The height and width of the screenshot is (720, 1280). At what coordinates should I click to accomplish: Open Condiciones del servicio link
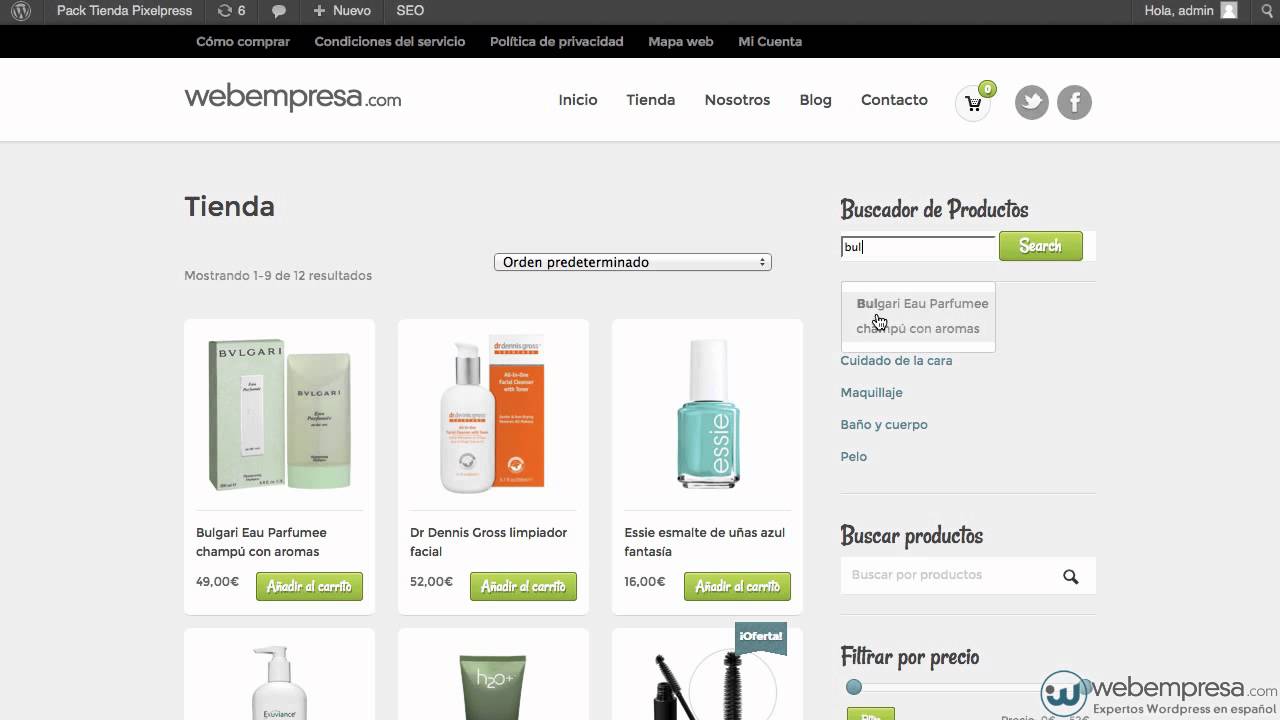[390, 41]
